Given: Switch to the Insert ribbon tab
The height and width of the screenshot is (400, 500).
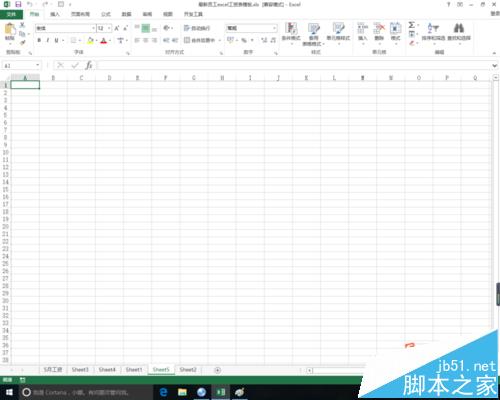Looking at the screenshot, I should click(55, 14).
